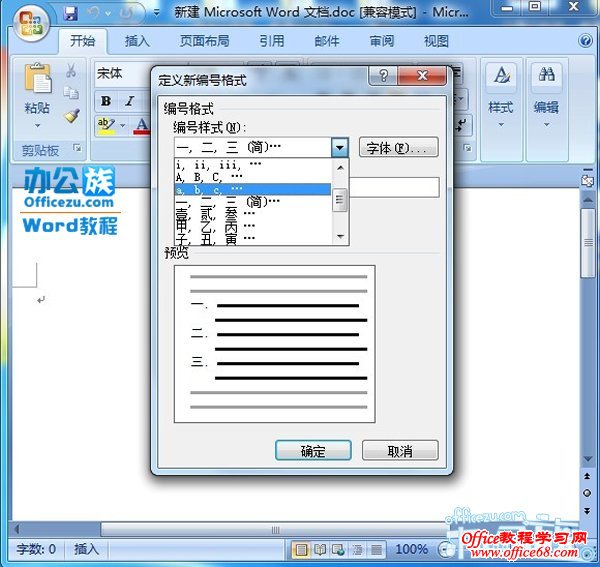Click document scroll down arrow
This screenshot has height=567, width=600.
coord(587,458)
